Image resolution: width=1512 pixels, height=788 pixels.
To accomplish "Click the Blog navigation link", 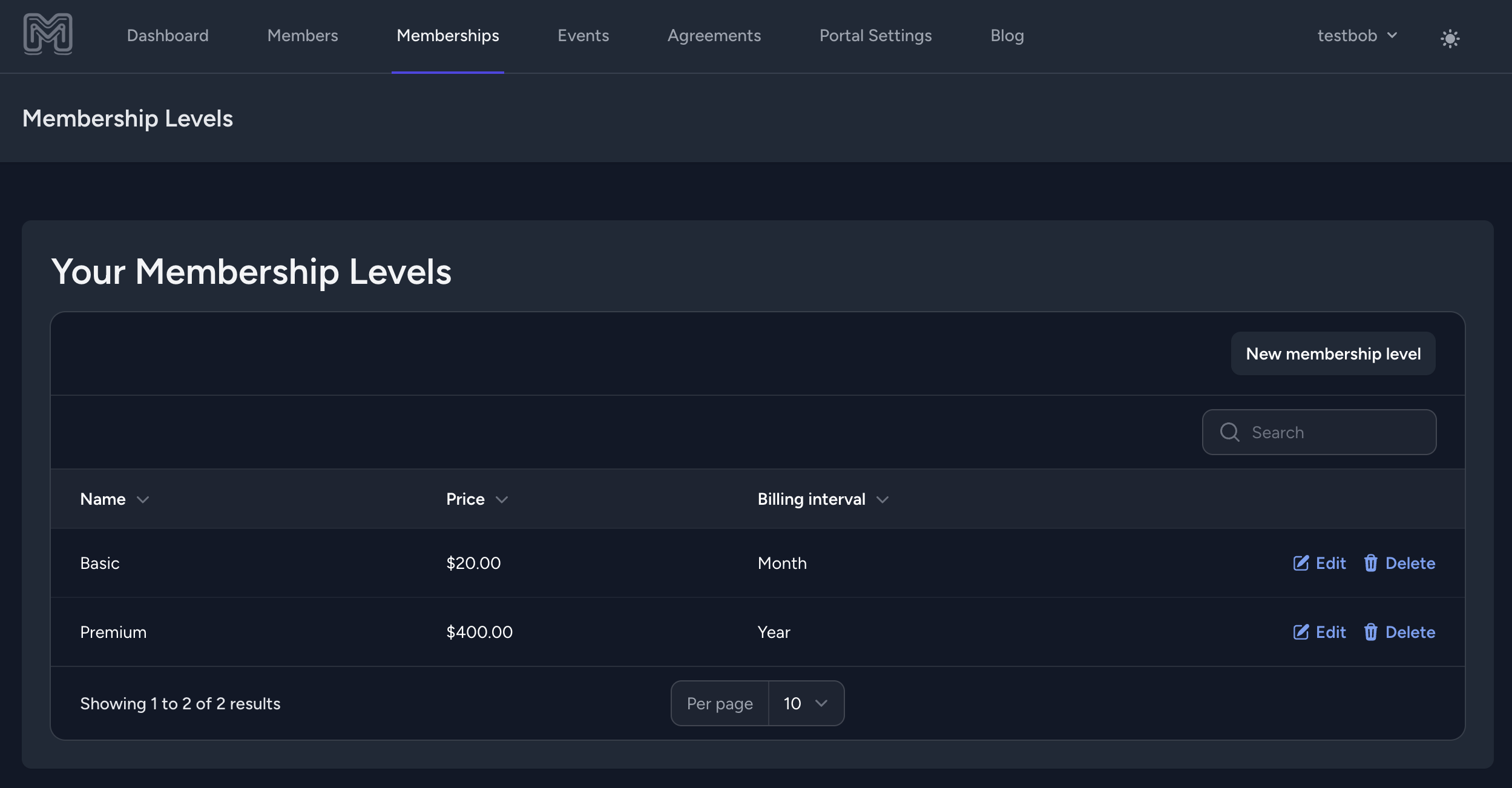I will 1006,36.
